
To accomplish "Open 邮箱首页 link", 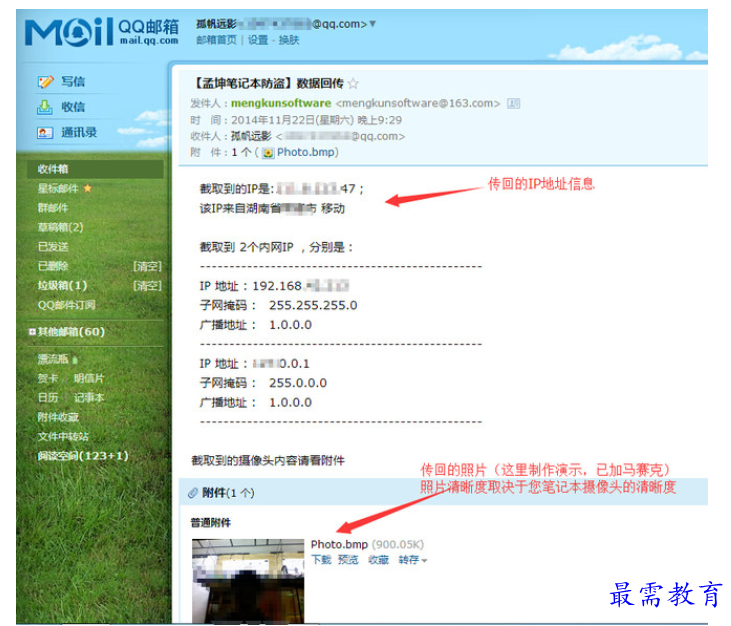I will coord(216,40).
